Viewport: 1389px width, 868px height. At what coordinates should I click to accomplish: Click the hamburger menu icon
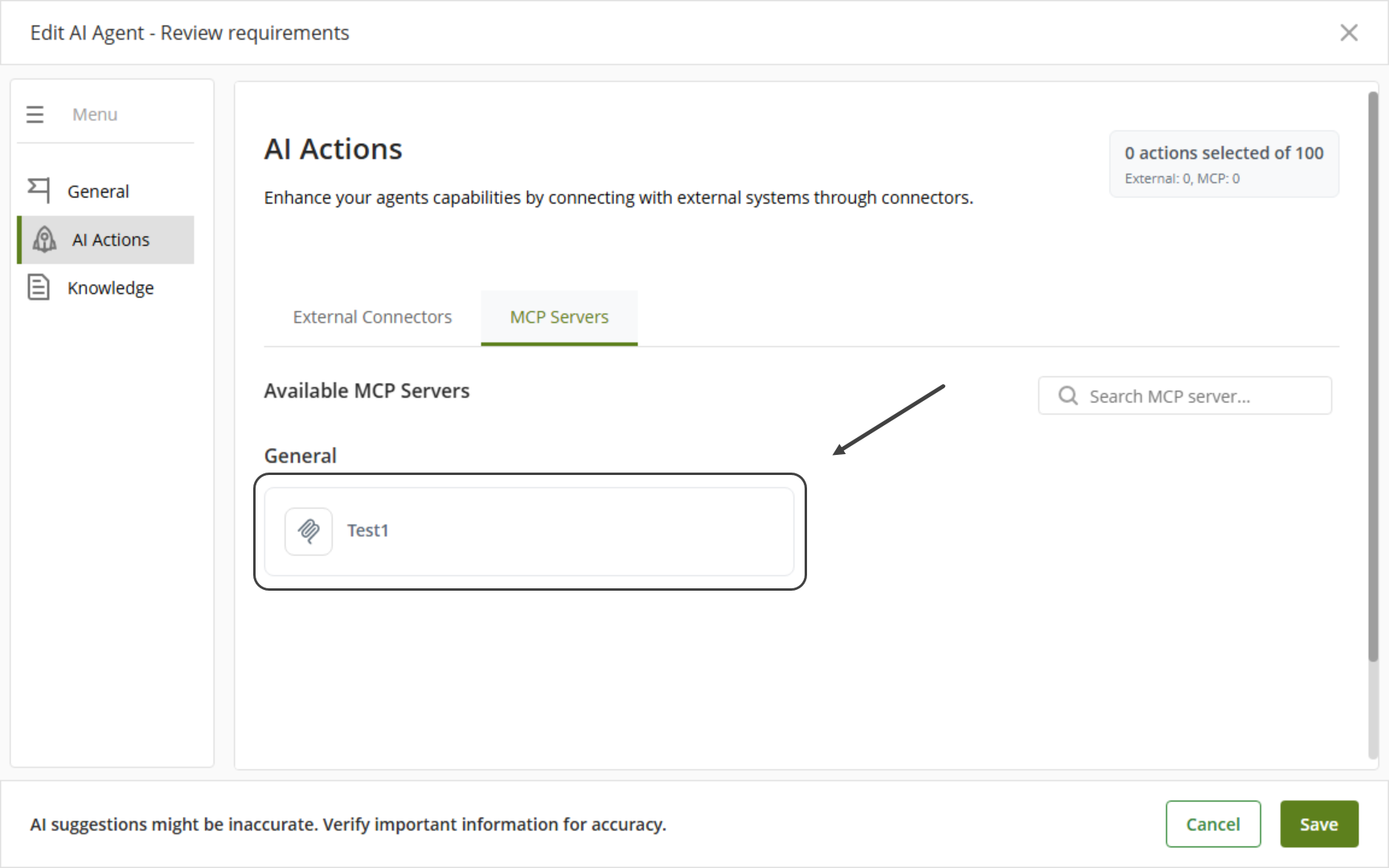point(35,115)
